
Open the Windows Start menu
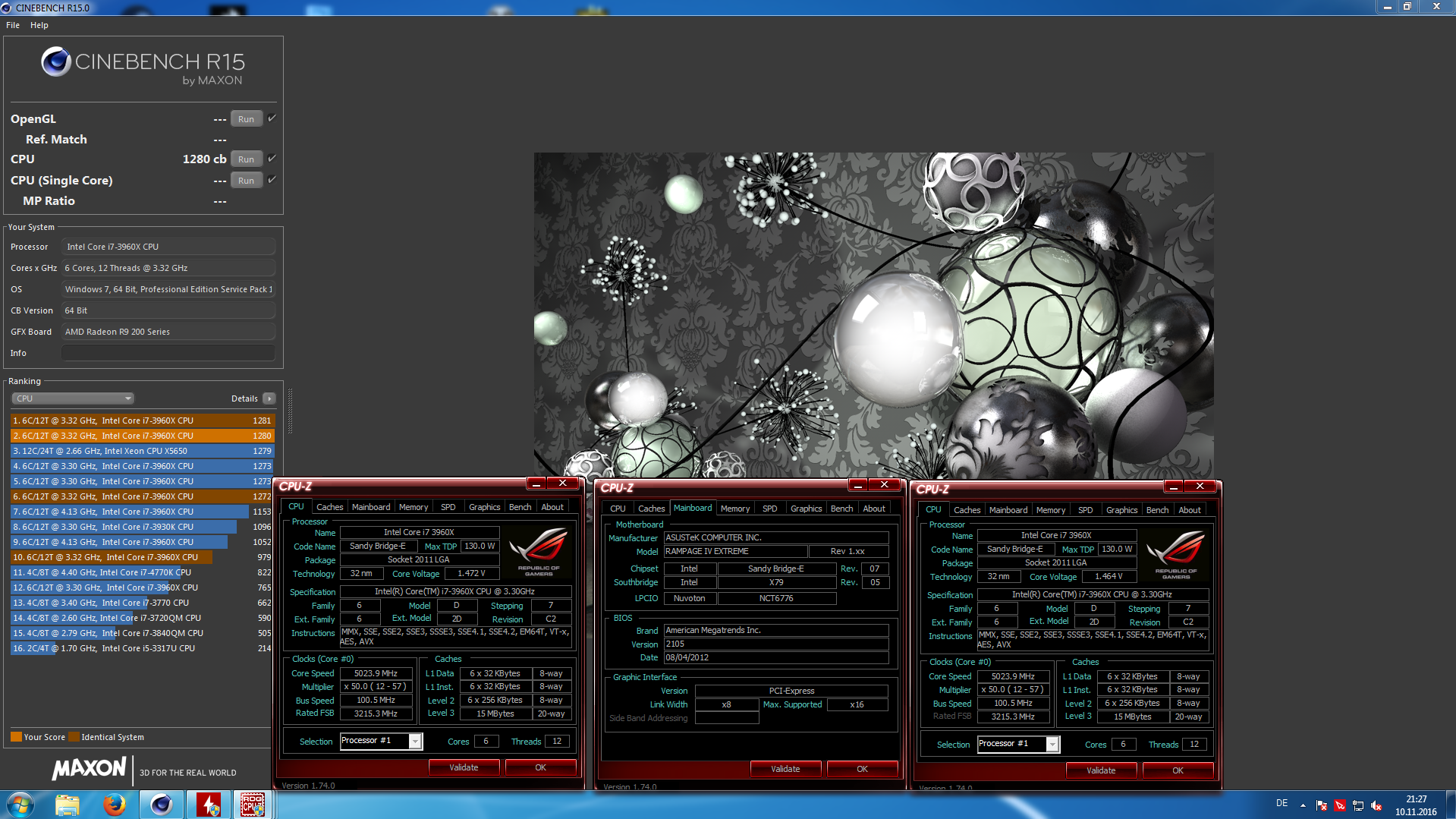(20, 805)
